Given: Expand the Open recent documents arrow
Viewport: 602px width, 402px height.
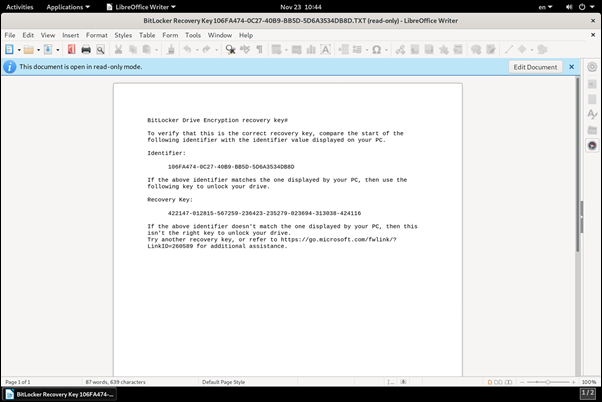Looking at the screenshot, I should (x=38, y=50).
